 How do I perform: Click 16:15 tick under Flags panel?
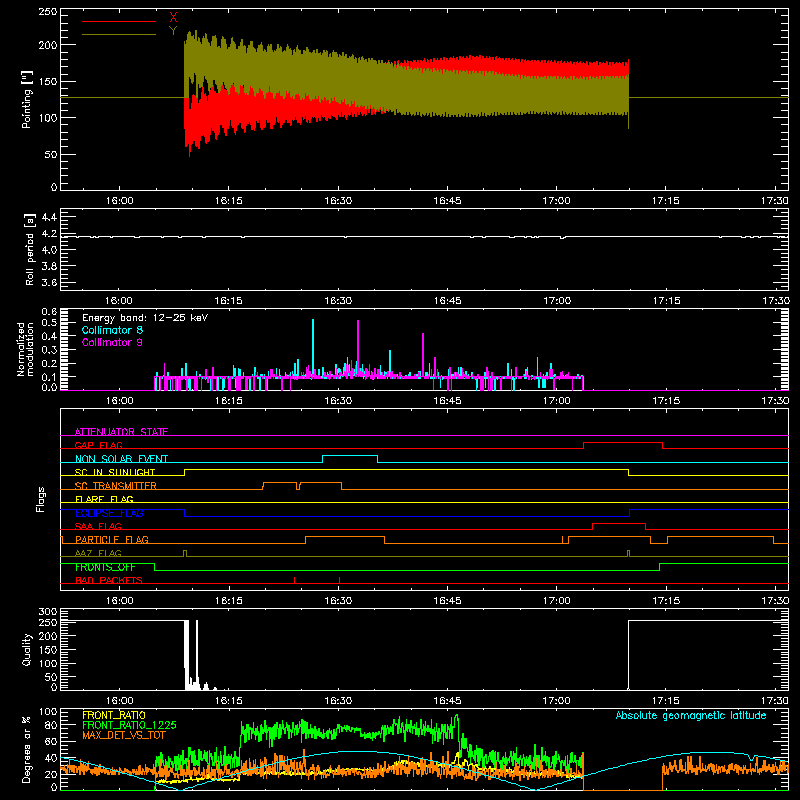(229, 601)
